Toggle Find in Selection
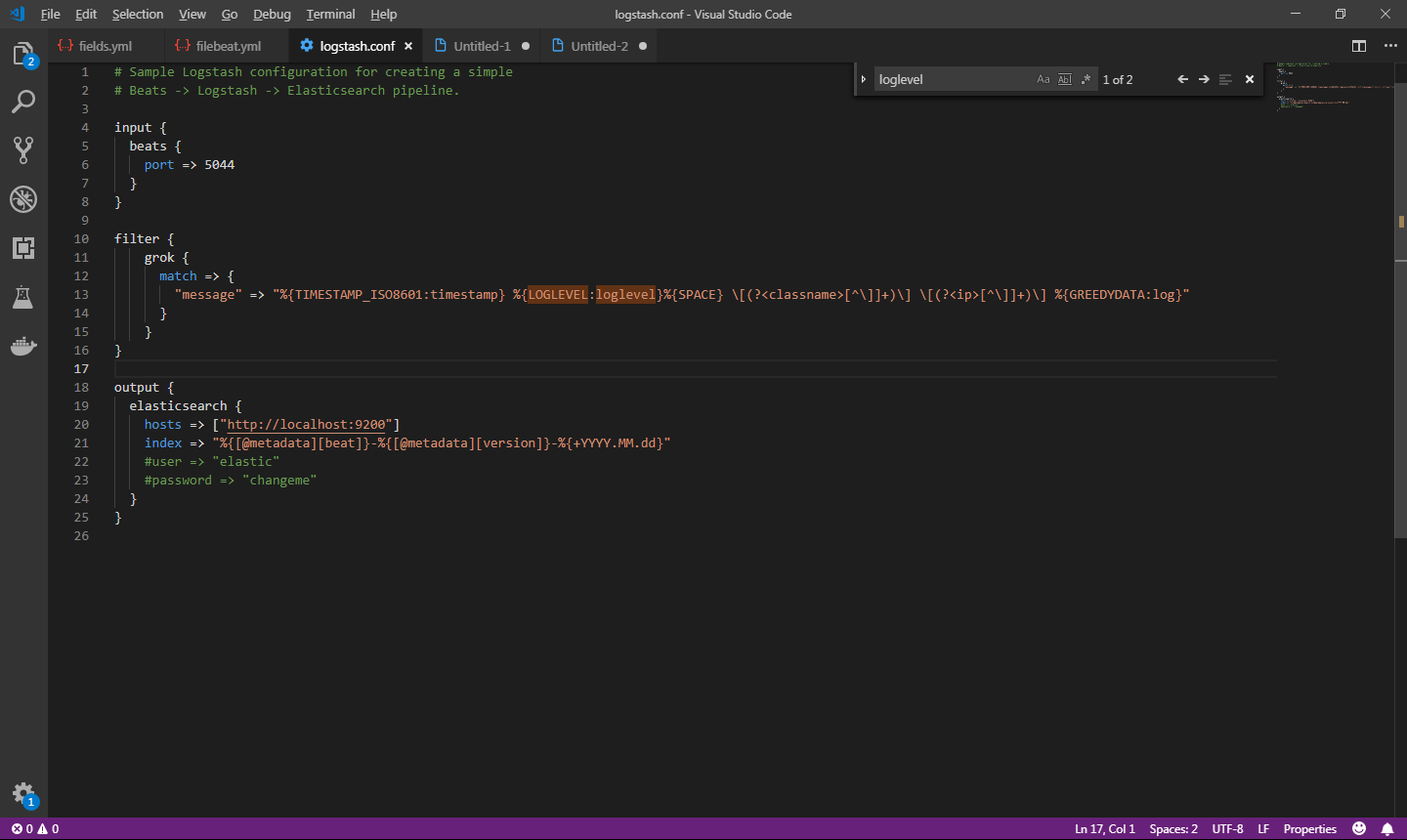This screenshot has width=1407, height=840. point(1225,79)
